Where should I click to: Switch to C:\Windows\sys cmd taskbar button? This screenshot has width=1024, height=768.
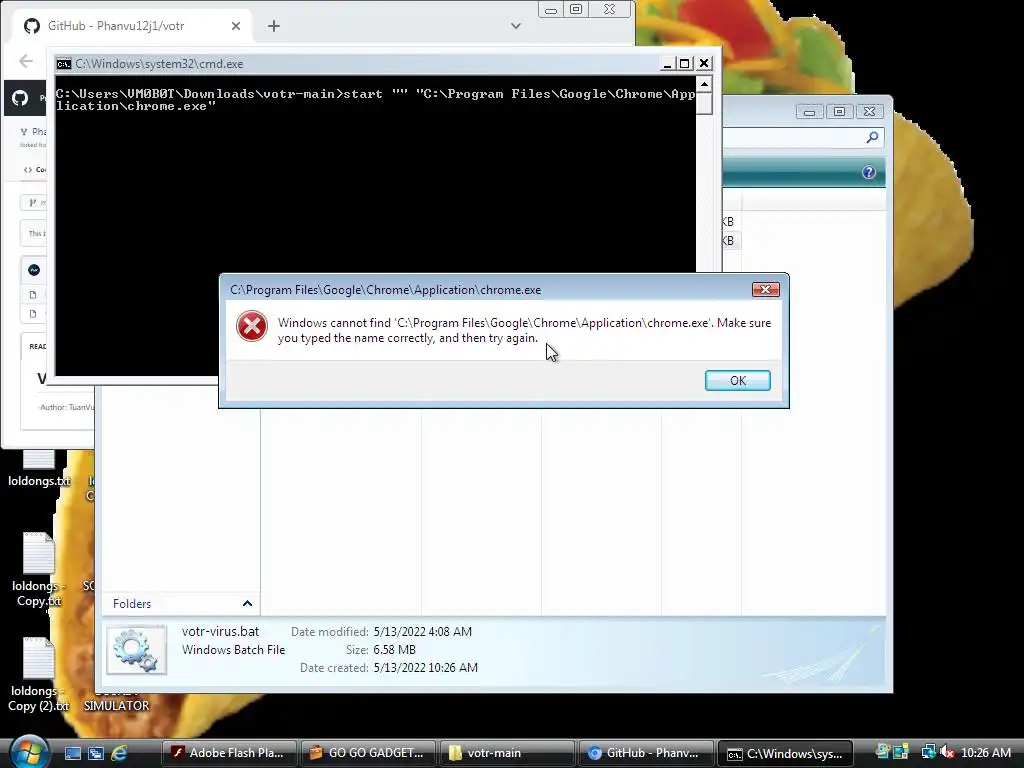tap(786, 753)
